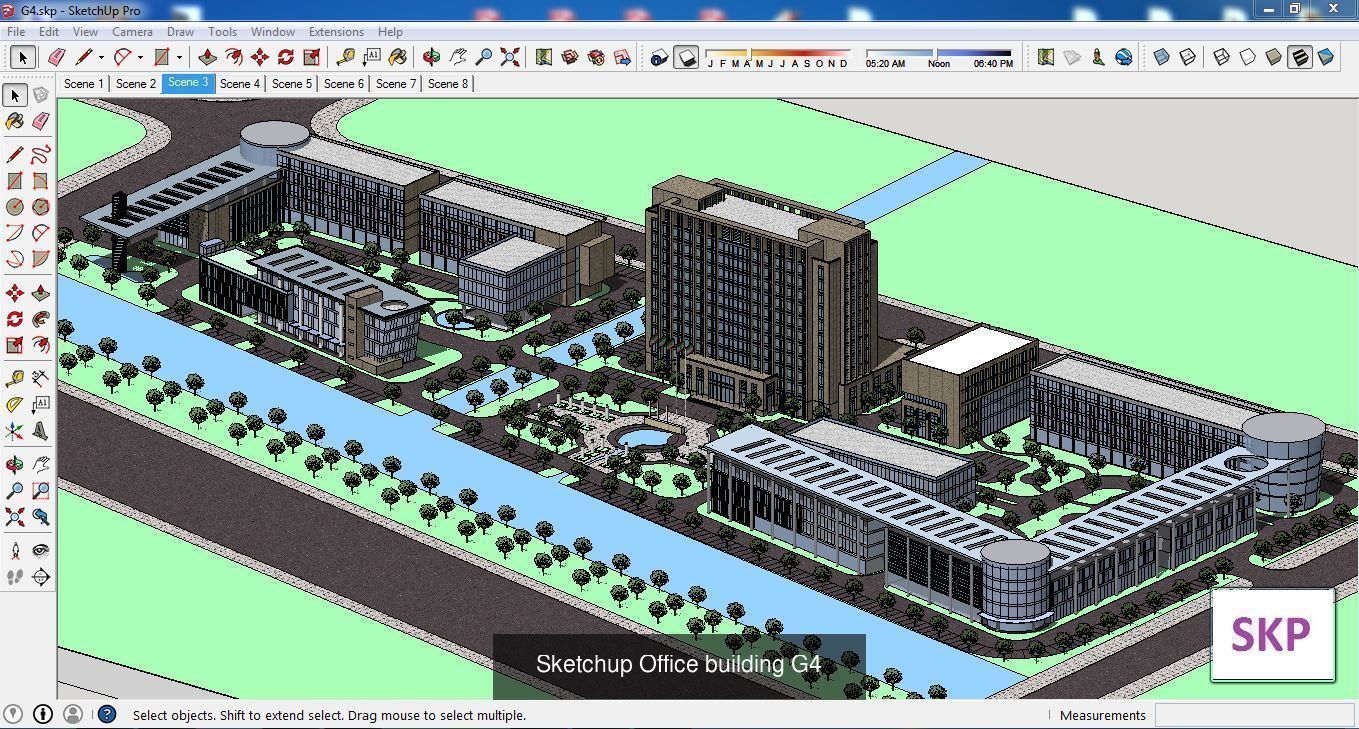Select the Position Camera tool
1359x729 pixels.
click(x=14, y=551)
